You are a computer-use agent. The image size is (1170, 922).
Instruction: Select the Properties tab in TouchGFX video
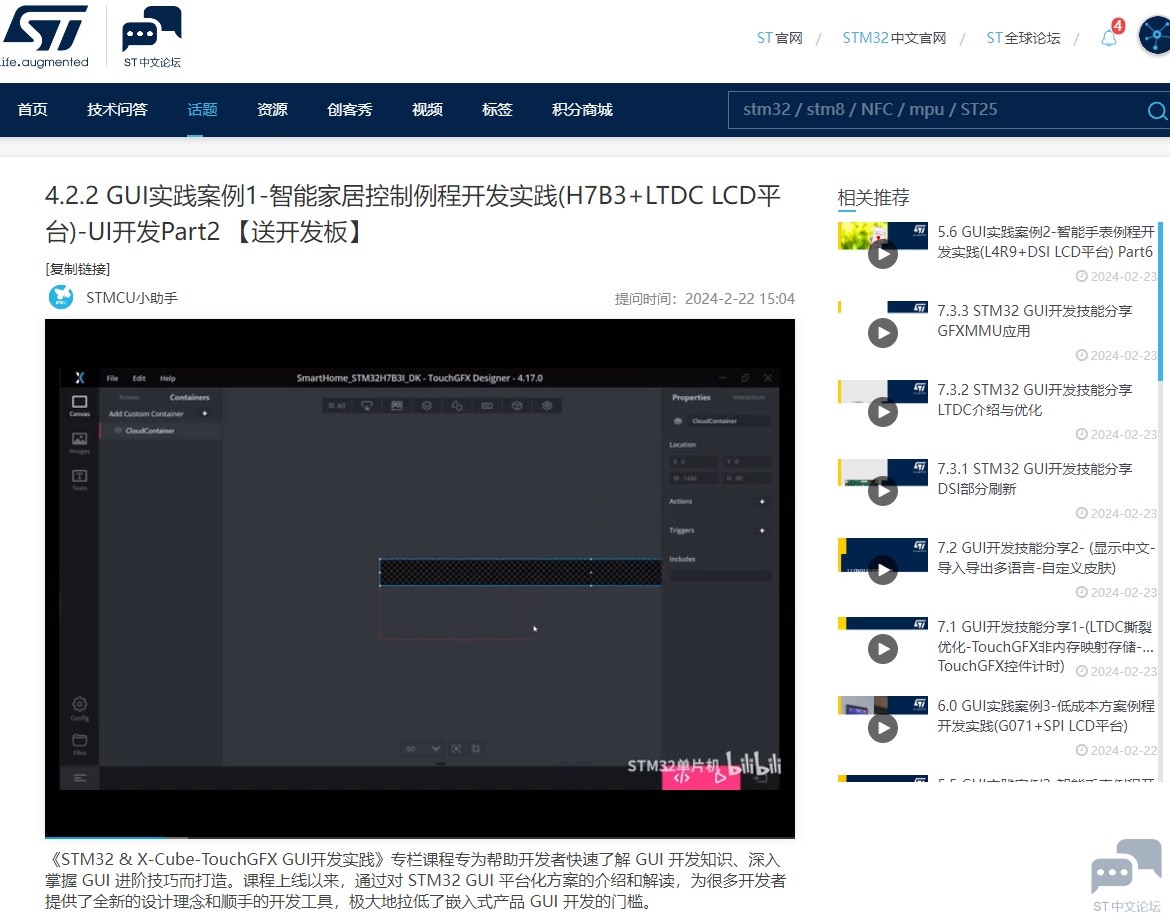691,398
